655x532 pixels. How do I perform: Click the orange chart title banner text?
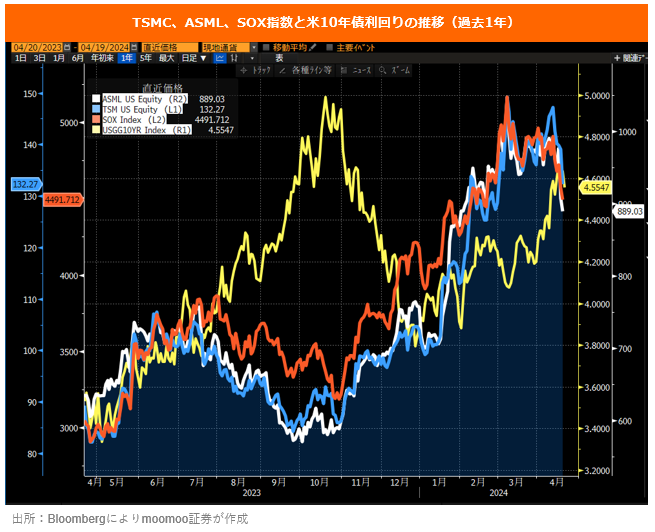pyautogui.click(x=323, y=22)
